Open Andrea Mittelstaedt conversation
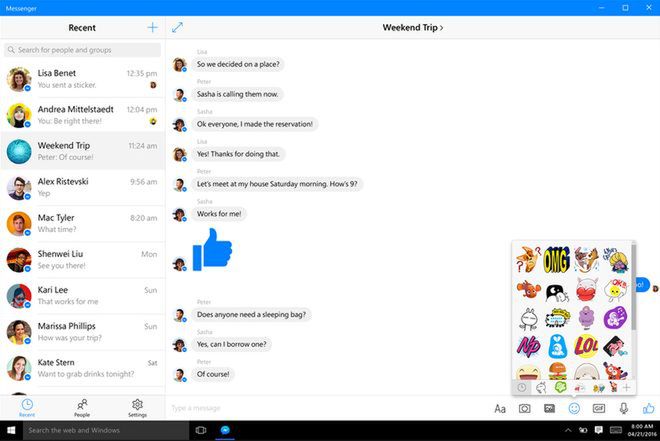660x441 pixels. point(82,115)
